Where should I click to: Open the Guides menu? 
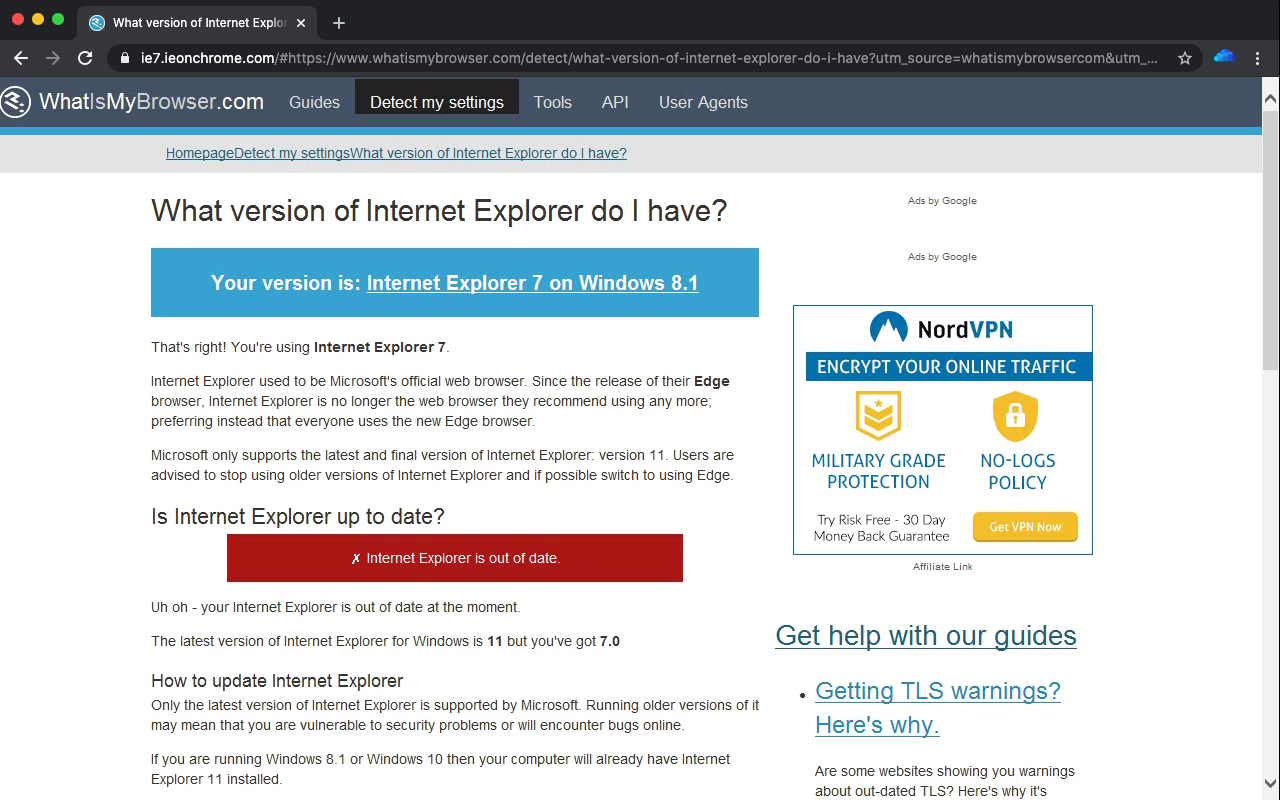click(314, 102)
